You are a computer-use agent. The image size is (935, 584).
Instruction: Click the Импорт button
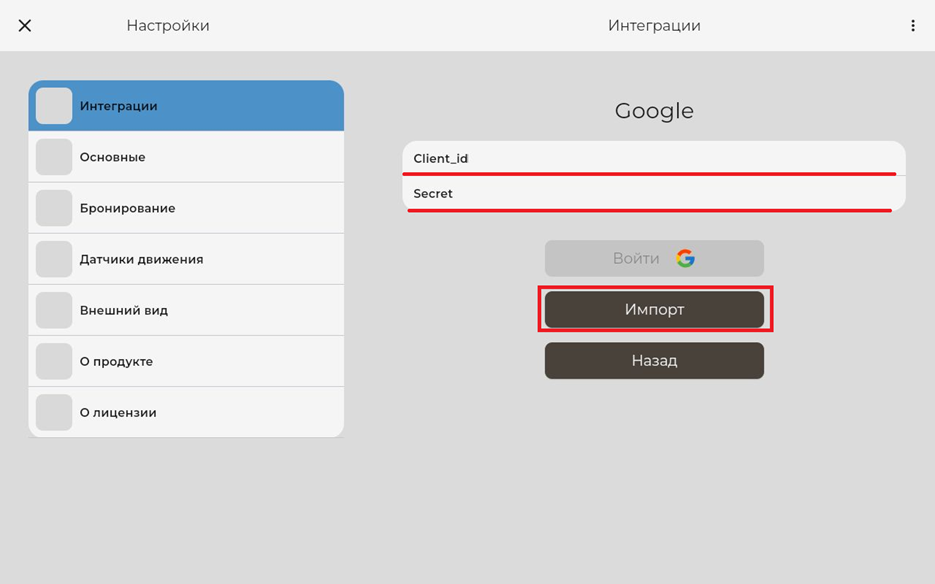point(654,310)
